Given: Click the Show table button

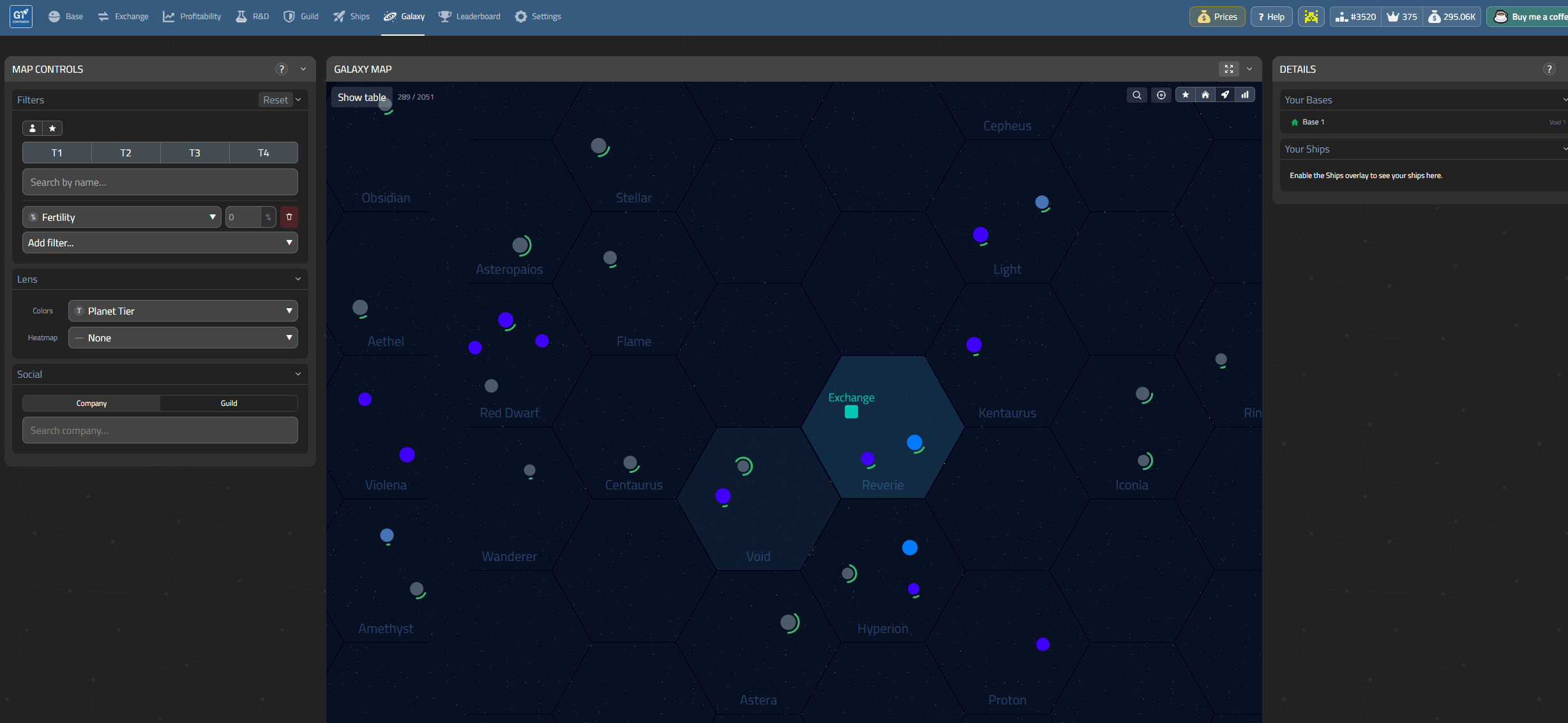Looking at the screenshot, I should coord(362,97).
